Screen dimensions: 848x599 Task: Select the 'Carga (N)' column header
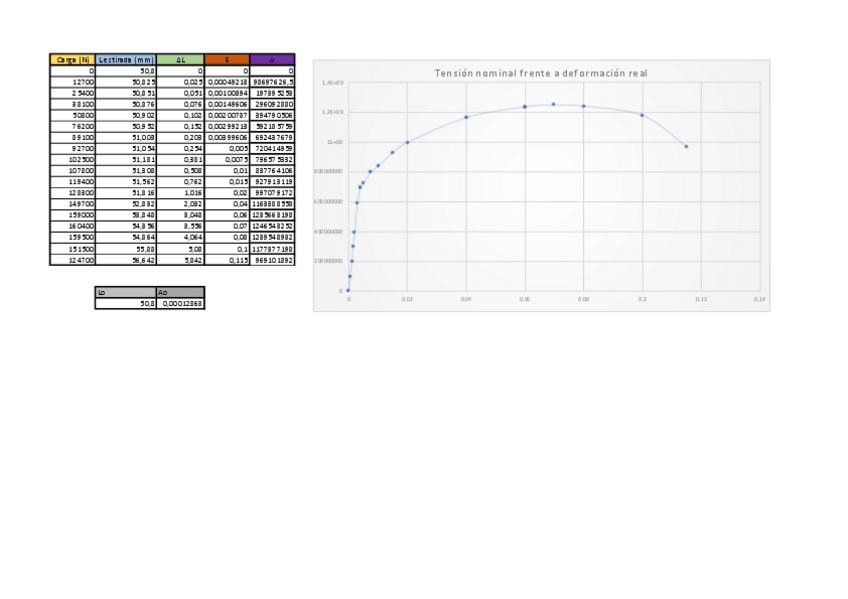tap(72, 59)
